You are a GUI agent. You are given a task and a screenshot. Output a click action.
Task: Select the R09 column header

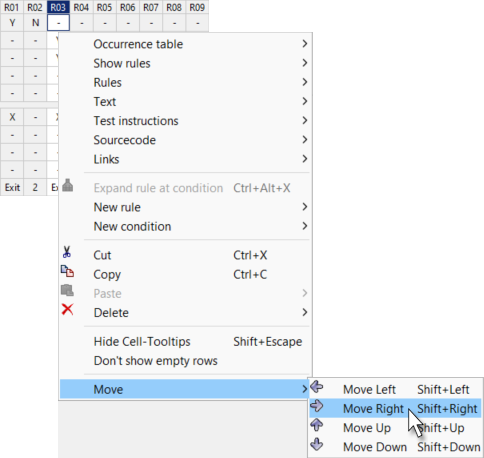click(x=197, y=7)
